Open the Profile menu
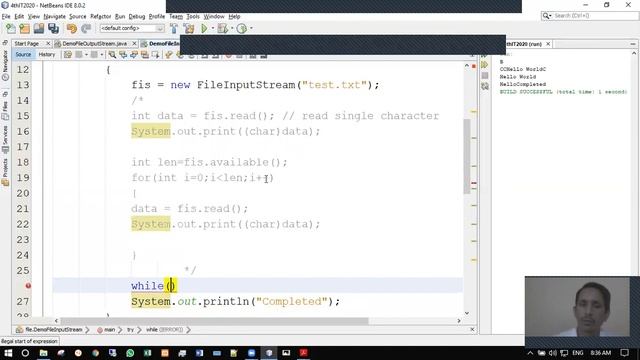Viewport: 640px width, 360px height. click(157, 17)
